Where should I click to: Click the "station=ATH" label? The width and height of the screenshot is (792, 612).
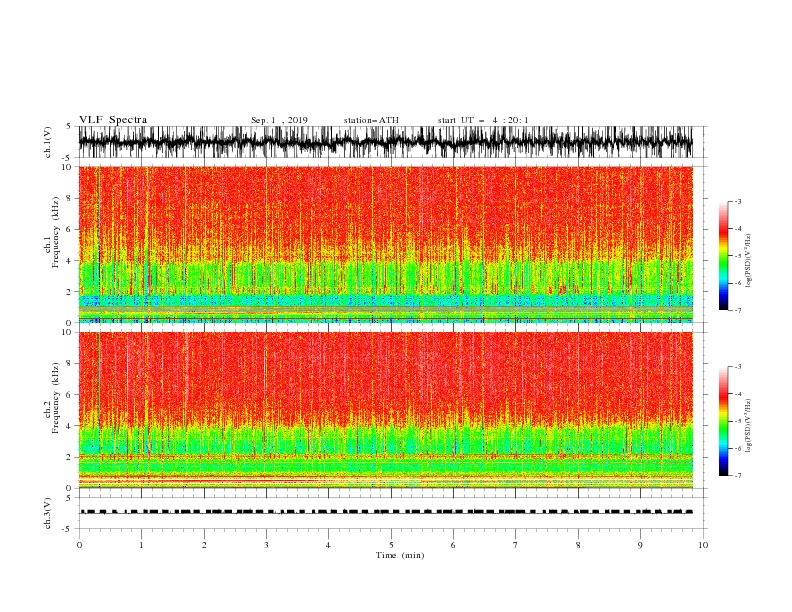pyautogui.click(x=371, y=120)
